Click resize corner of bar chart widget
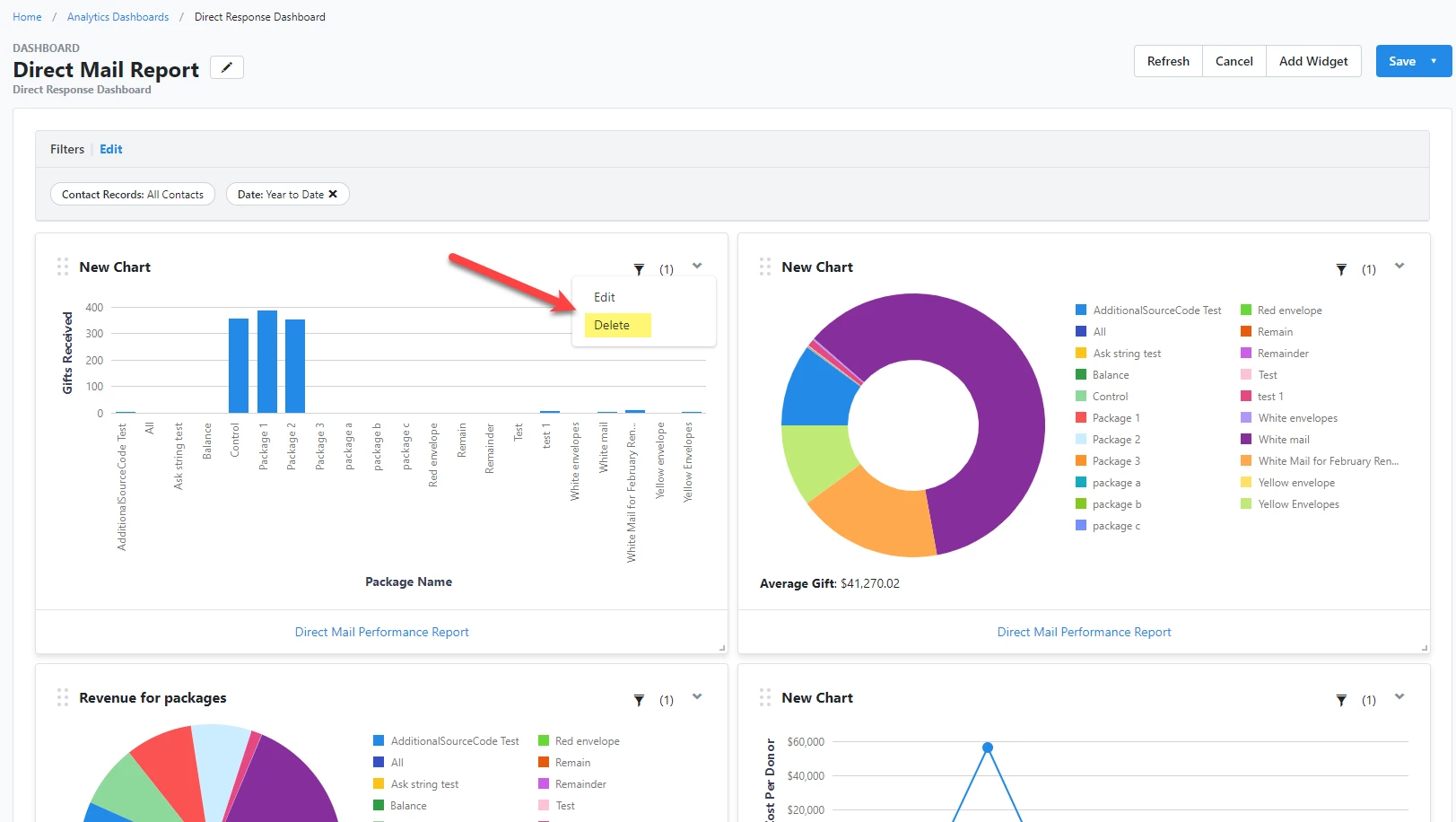This screenshot has width=1456, height=822. [722, 648]
